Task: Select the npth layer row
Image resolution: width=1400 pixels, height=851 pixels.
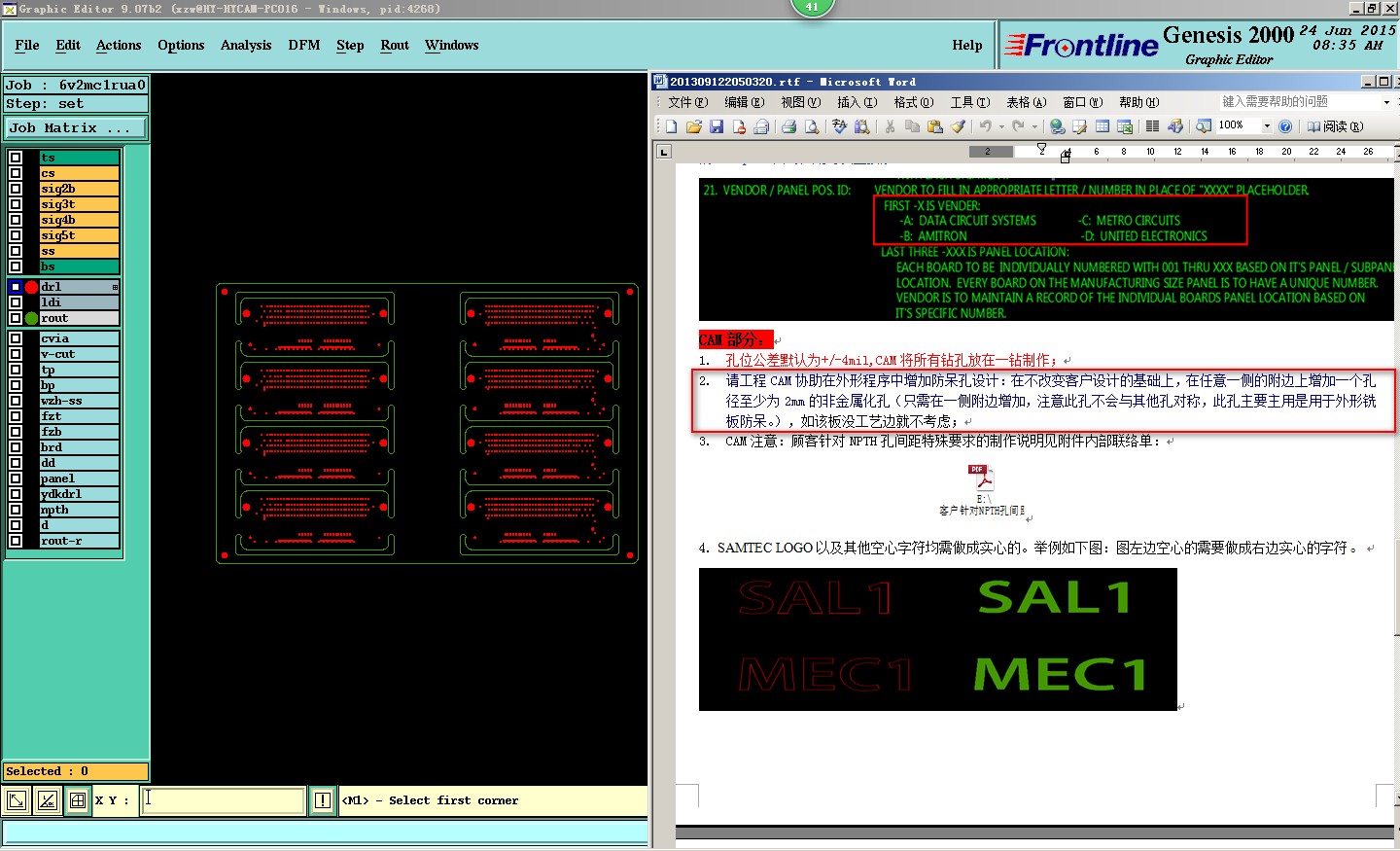Action: [x=79, y=510]
